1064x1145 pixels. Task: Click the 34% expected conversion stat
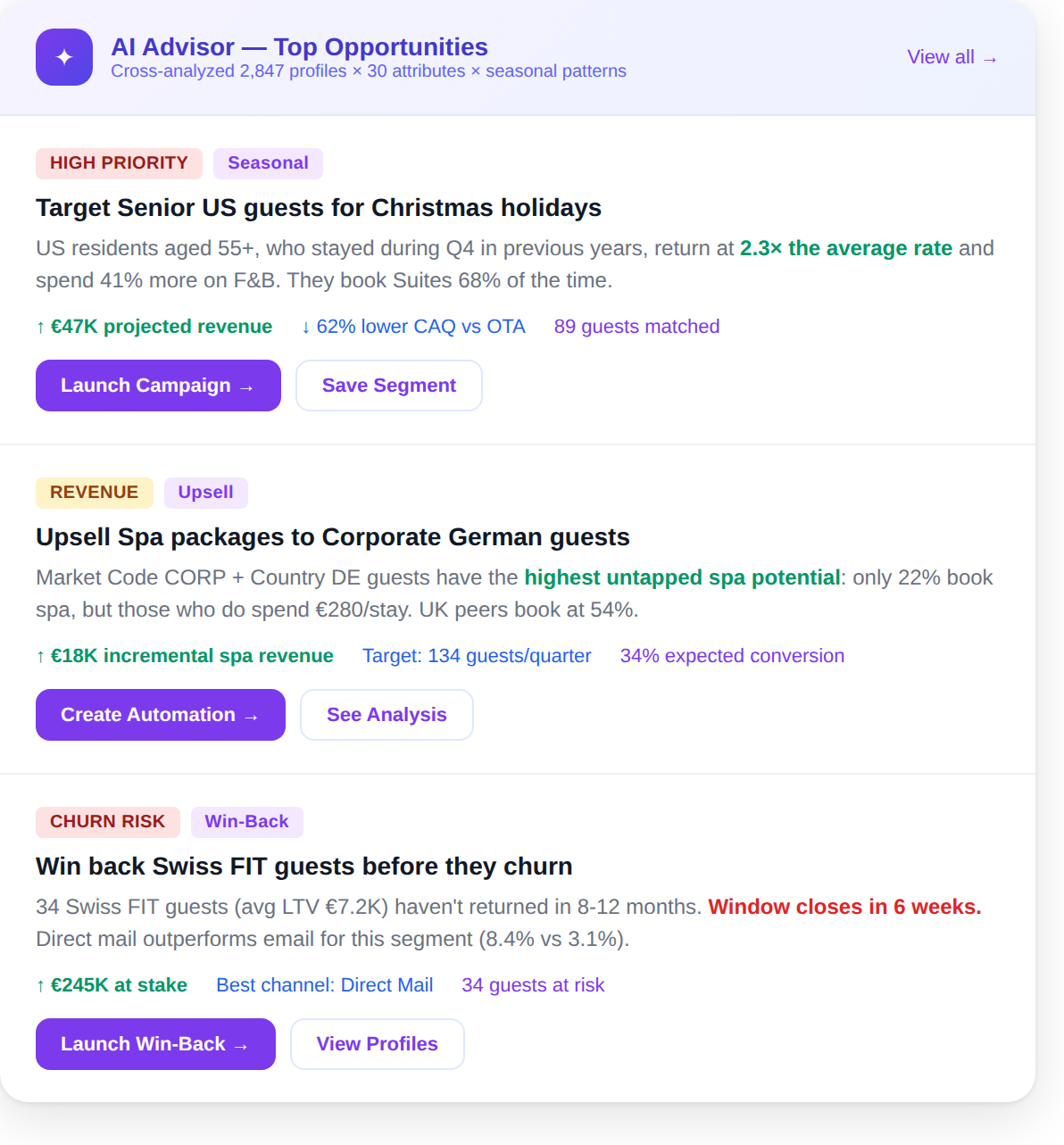[x=732, y=656]
